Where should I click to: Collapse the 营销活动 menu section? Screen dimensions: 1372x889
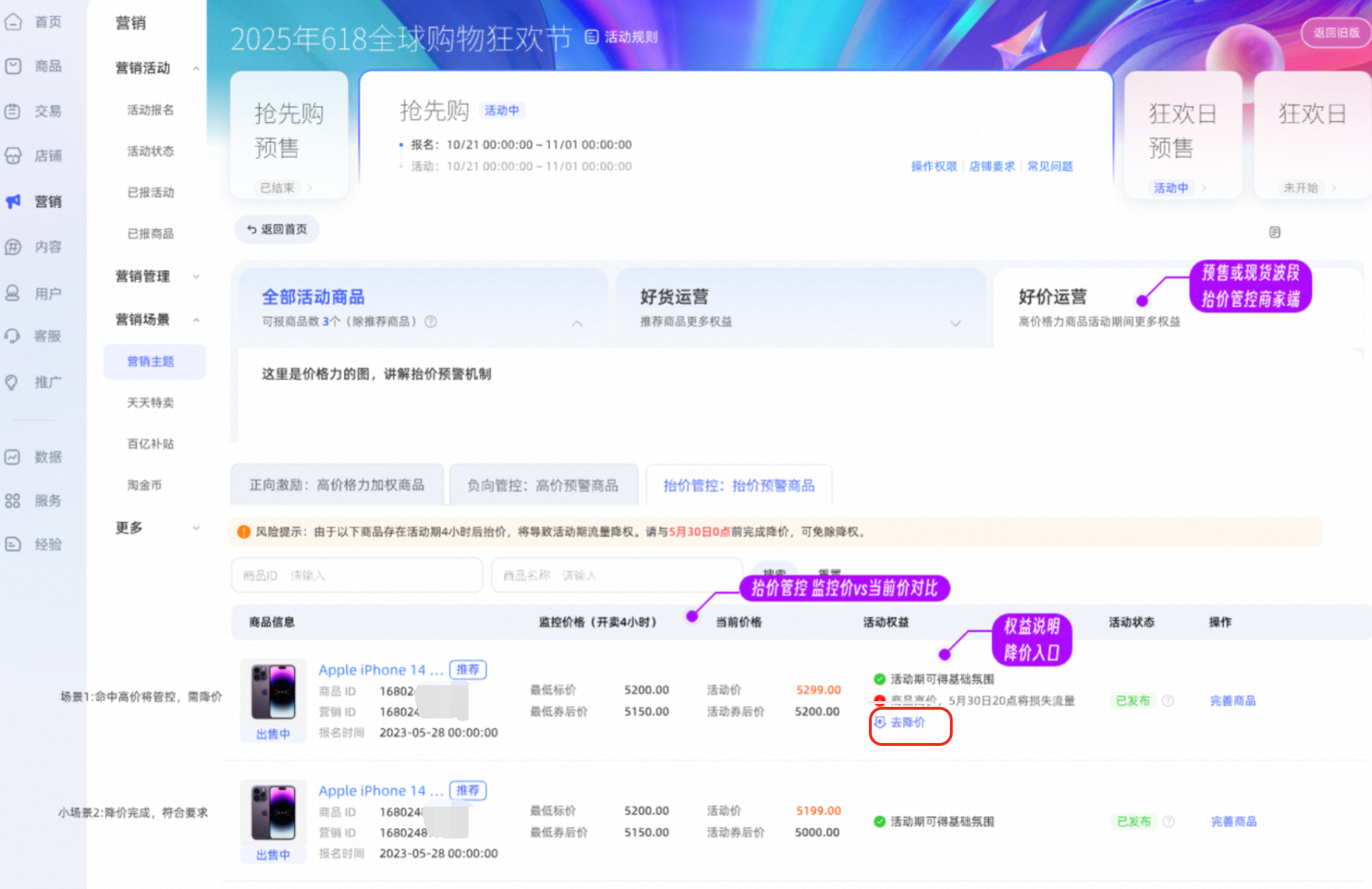pos(196,69)
